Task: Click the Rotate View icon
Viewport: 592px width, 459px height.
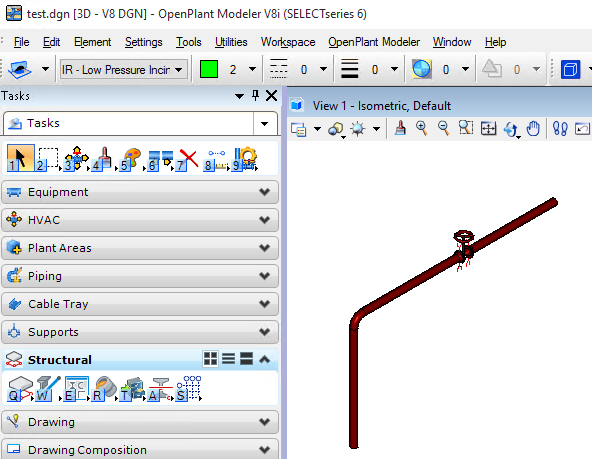Action: point(510,129)
